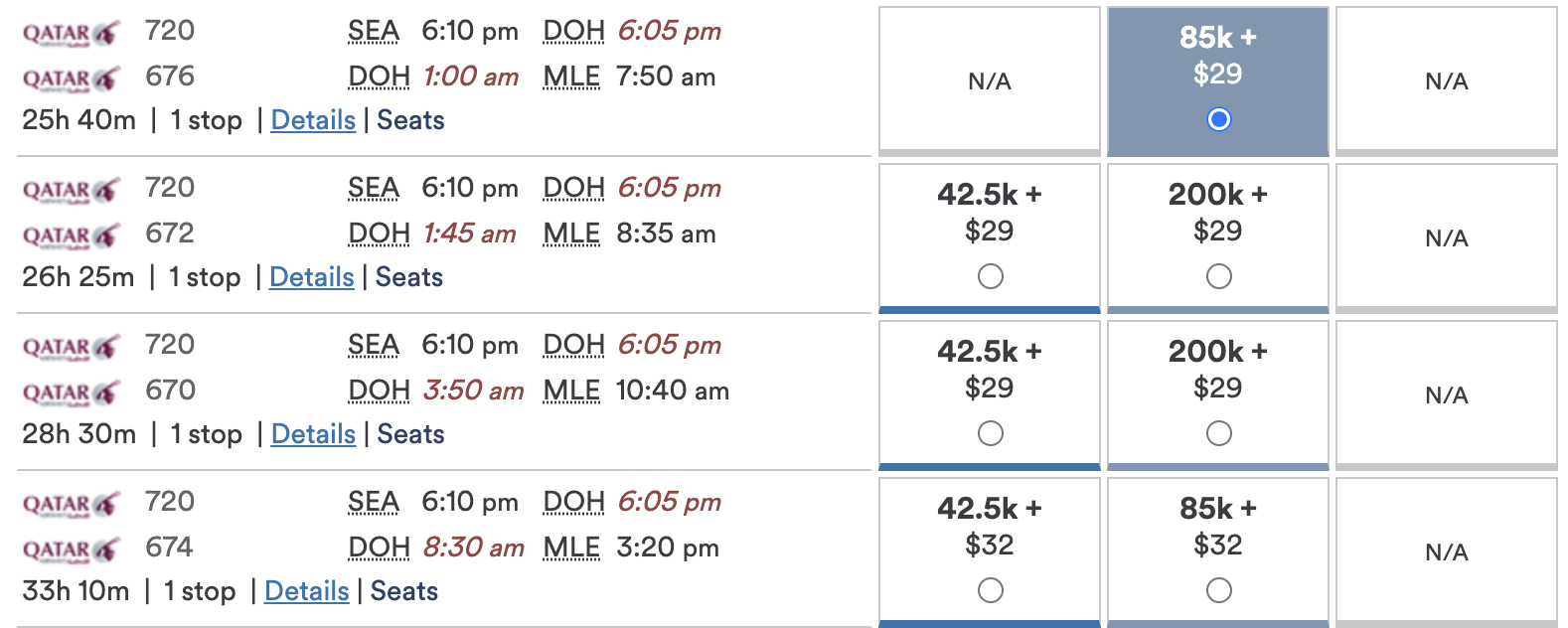This screenshot has height=628, width=1568.
Task: Open Details for the 26h 25m itinerary
Action: coord(311,277)
